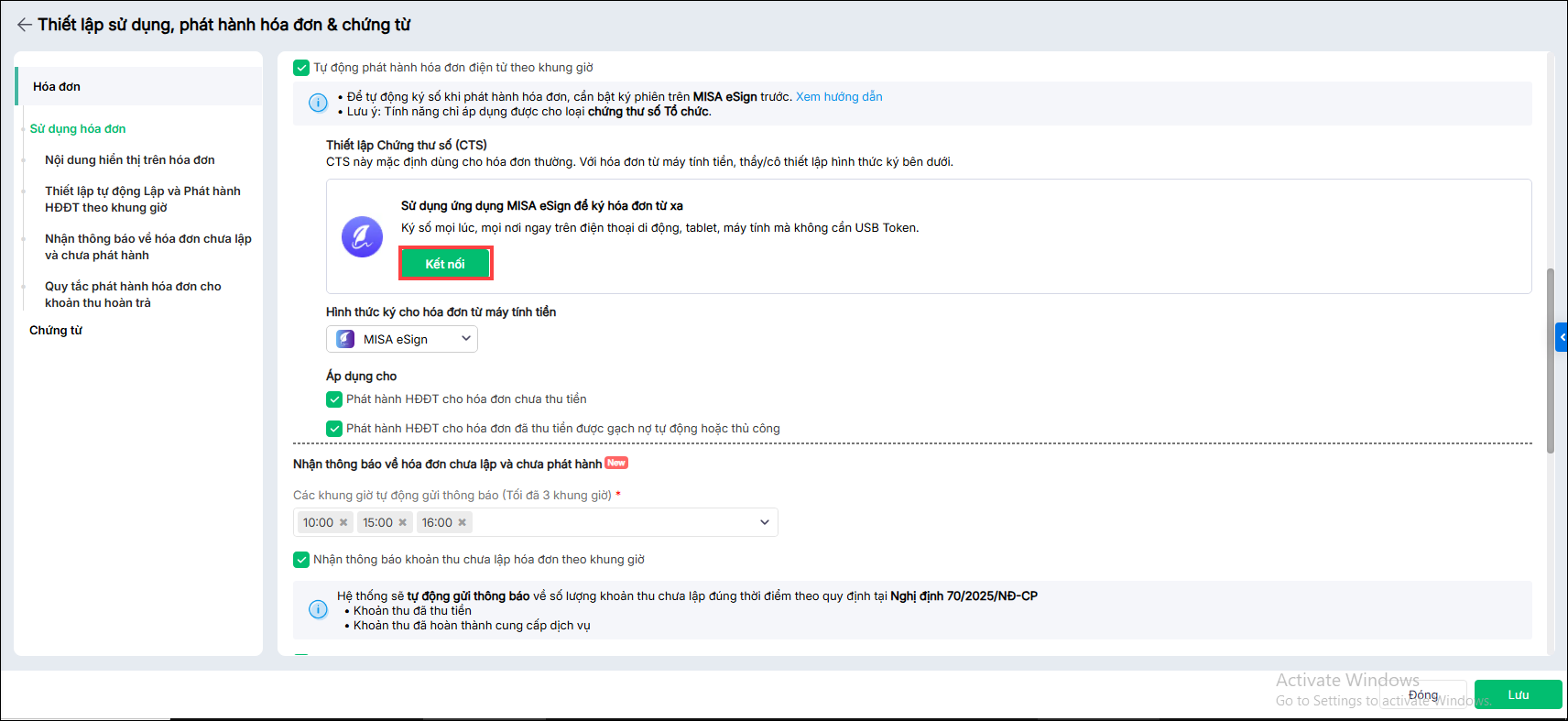This screenshot has height=721, width=1568.
Task: Click the back arrow beside the page title
Action: (25, 25)
